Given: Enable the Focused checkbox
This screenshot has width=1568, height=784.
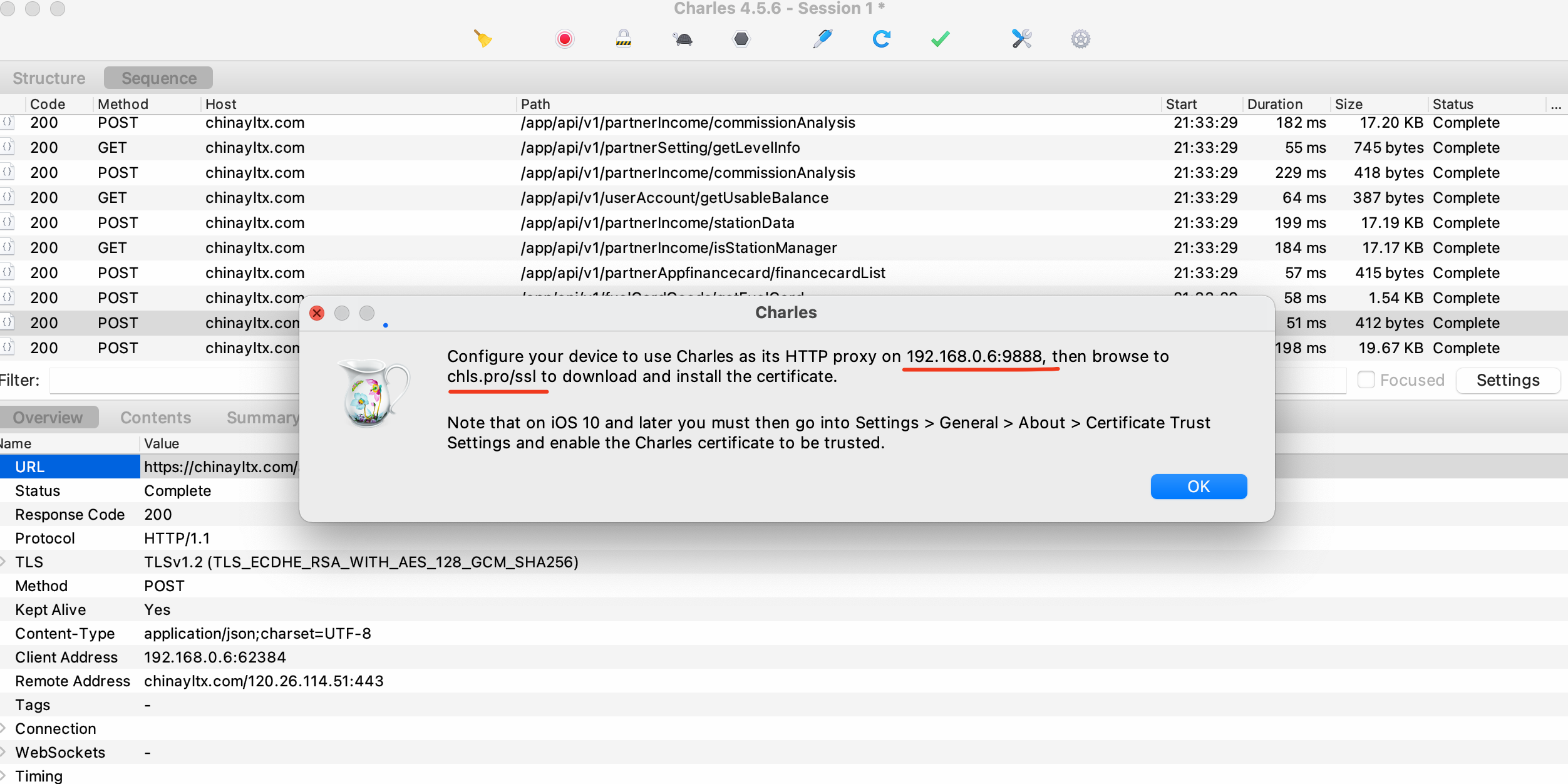Looking at the screenshot, I should (x=1366, y=379).
